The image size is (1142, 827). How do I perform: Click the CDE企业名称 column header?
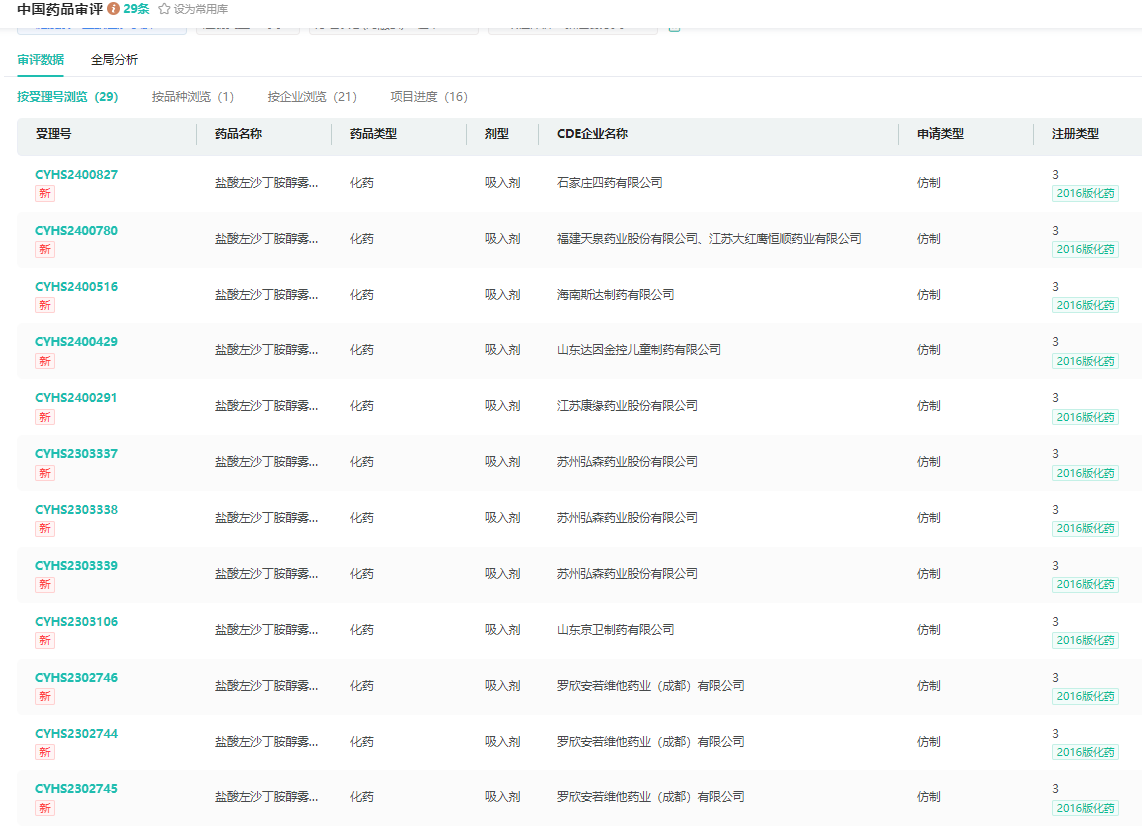pos(592,134)
